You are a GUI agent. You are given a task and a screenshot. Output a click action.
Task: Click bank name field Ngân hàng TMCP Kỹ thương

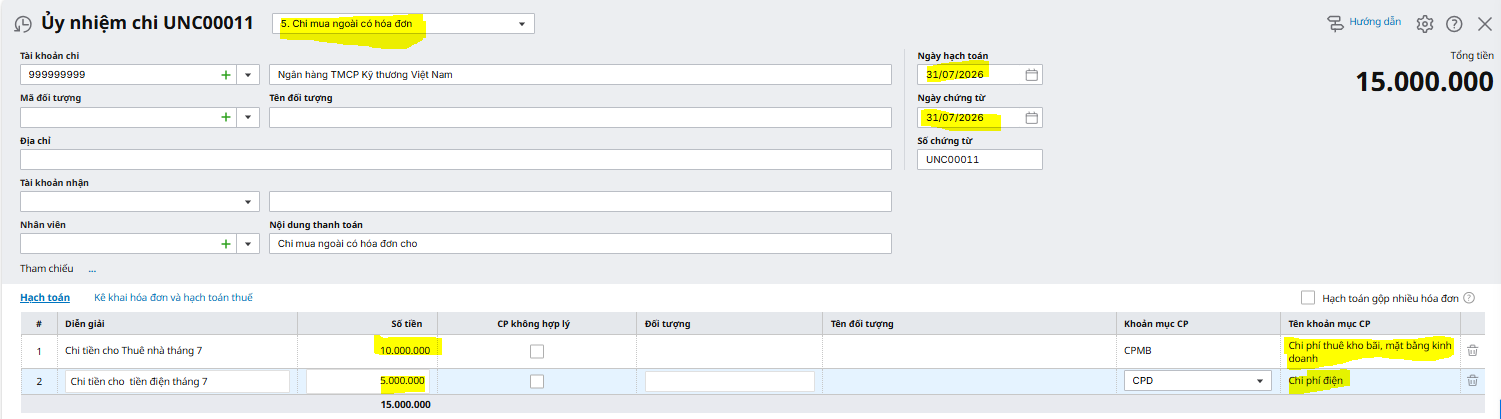(580, 75)
